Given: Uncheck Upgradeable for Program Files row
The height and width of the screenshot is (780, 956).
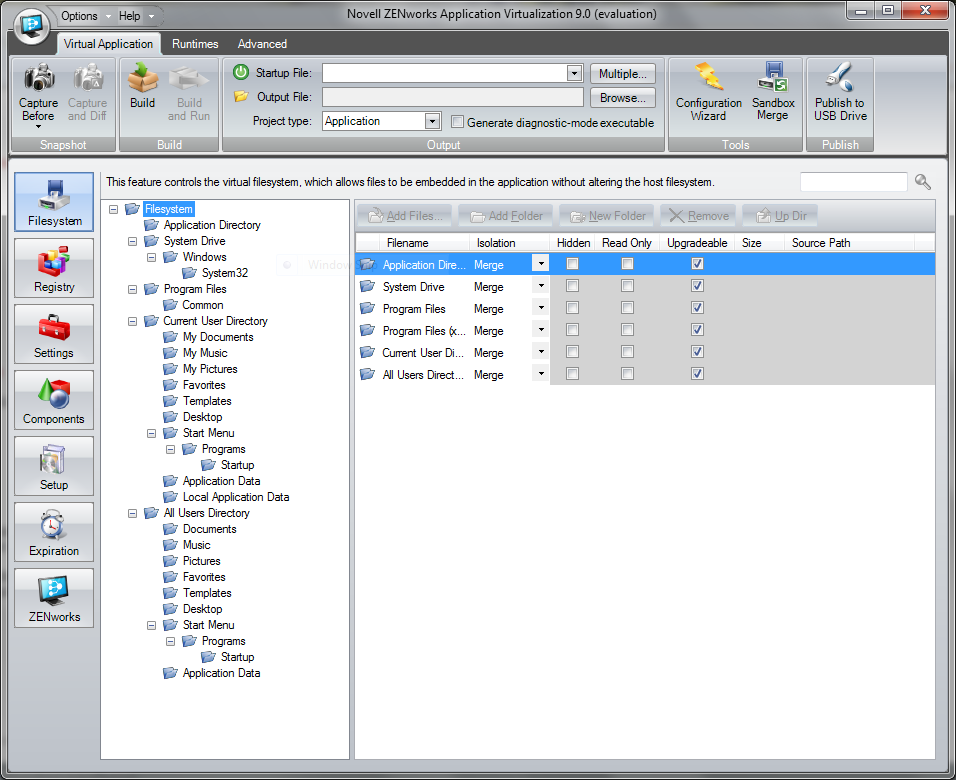Looking at the screenshot, I should [697, 307].
